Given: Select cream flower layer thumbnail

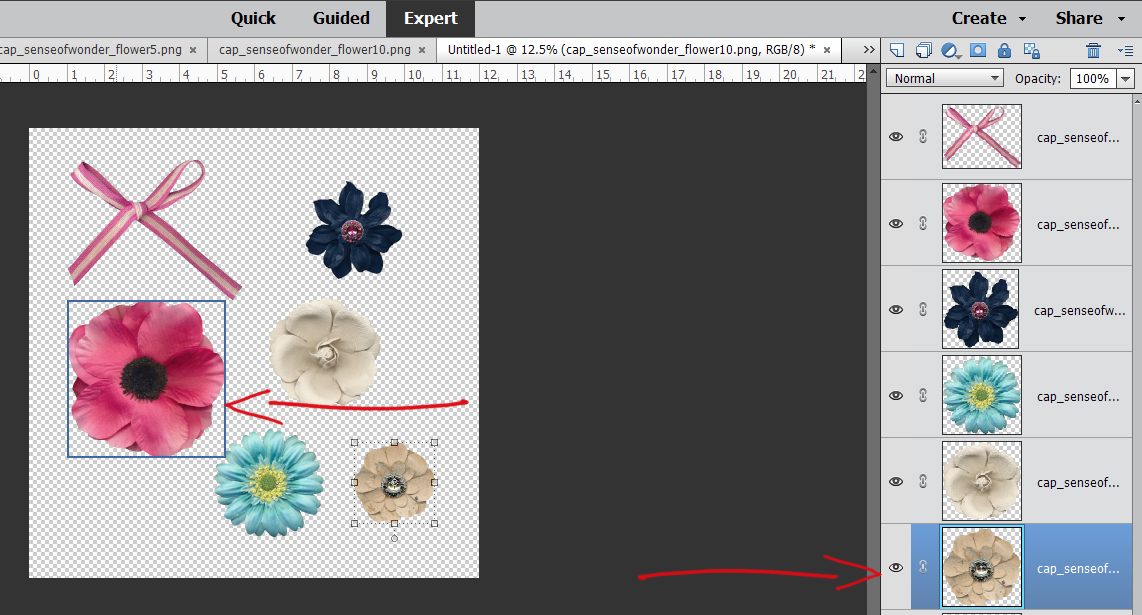Looking at the screenshot, I should tap(982, 481).
